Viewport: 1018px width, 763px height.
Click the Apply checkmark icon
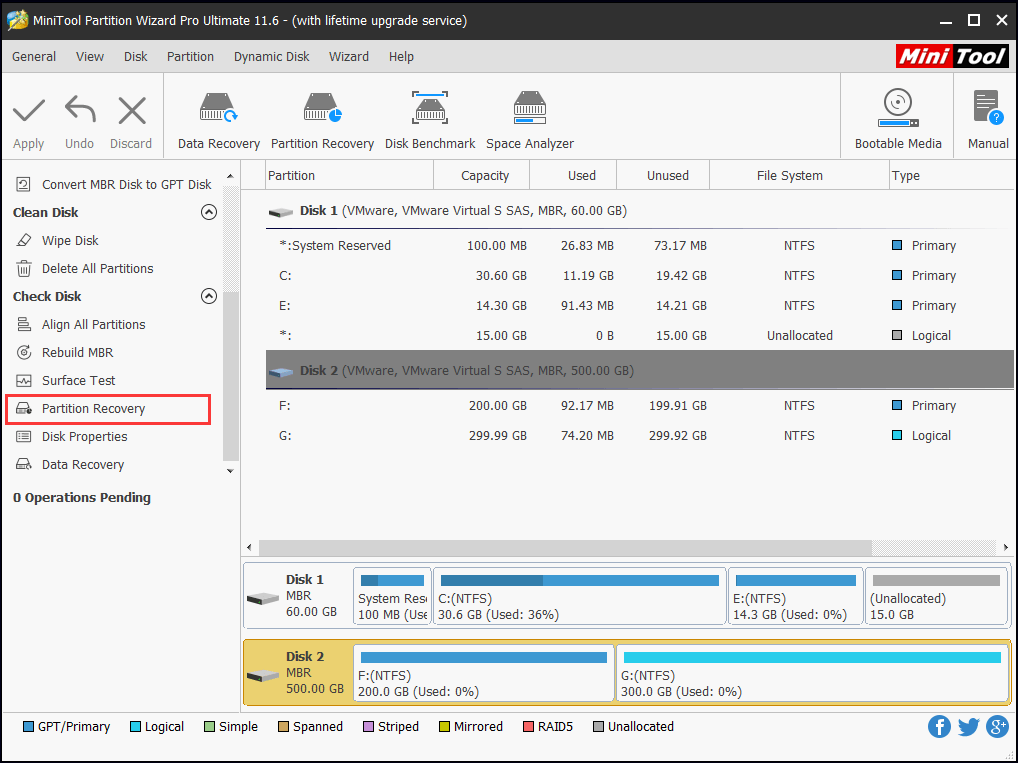tap(29, 110)
